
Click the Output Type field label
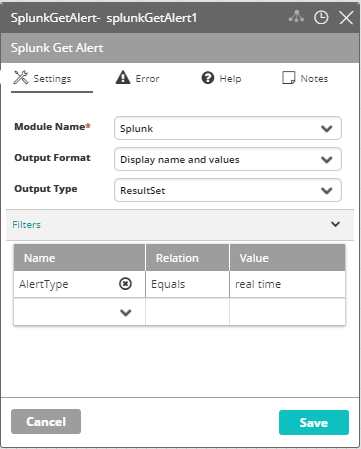coord(46,189)
